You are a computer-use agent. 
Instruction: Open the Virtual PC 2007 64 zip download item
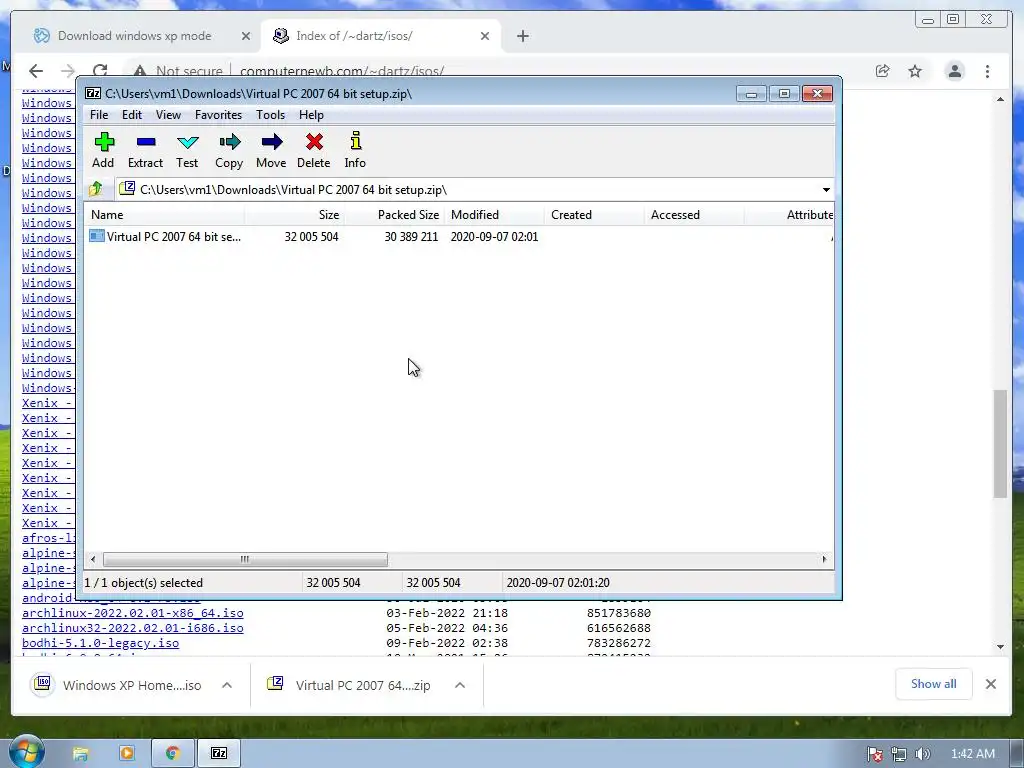click(x=349, y=685)
